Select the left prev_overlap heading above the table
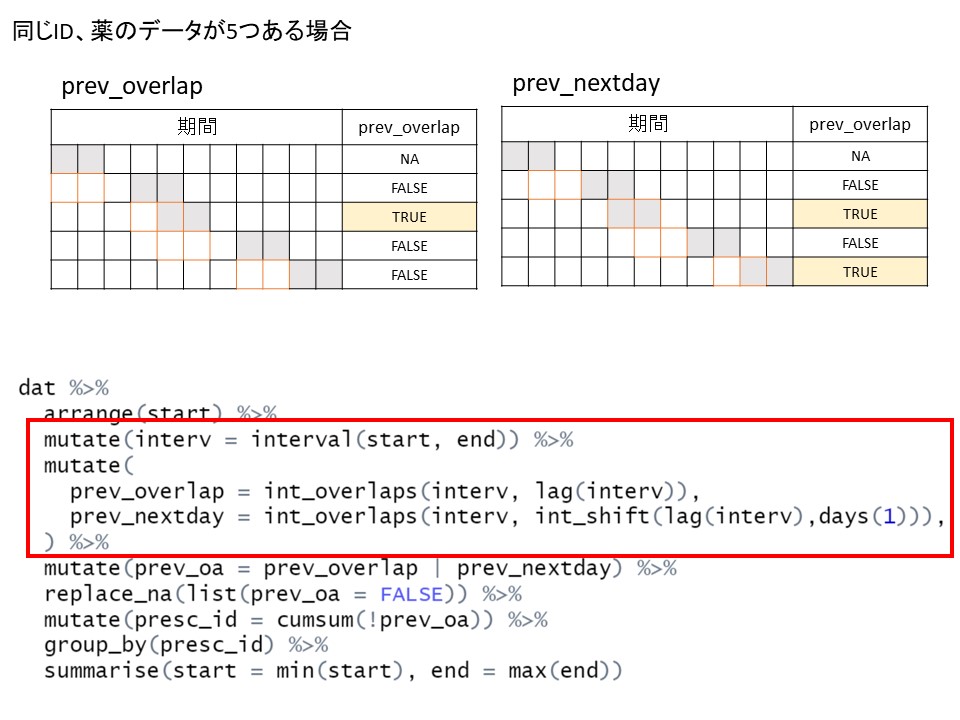 [x=132, y=86]
